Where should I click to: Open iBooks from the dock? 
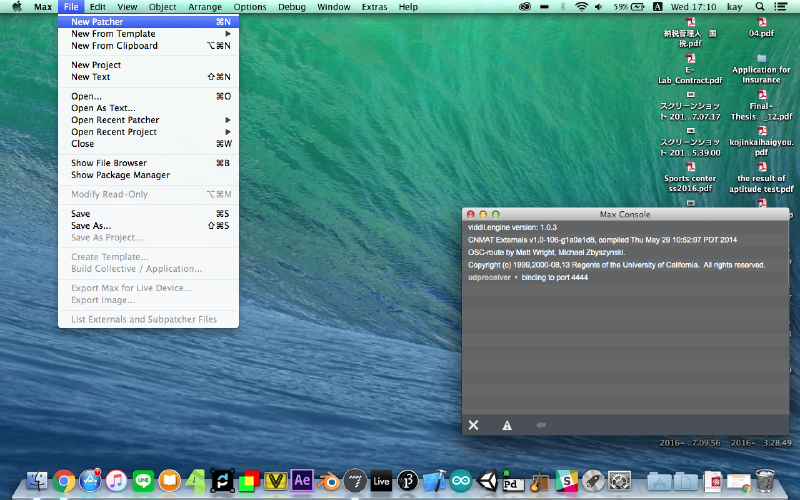pos(169,481)
